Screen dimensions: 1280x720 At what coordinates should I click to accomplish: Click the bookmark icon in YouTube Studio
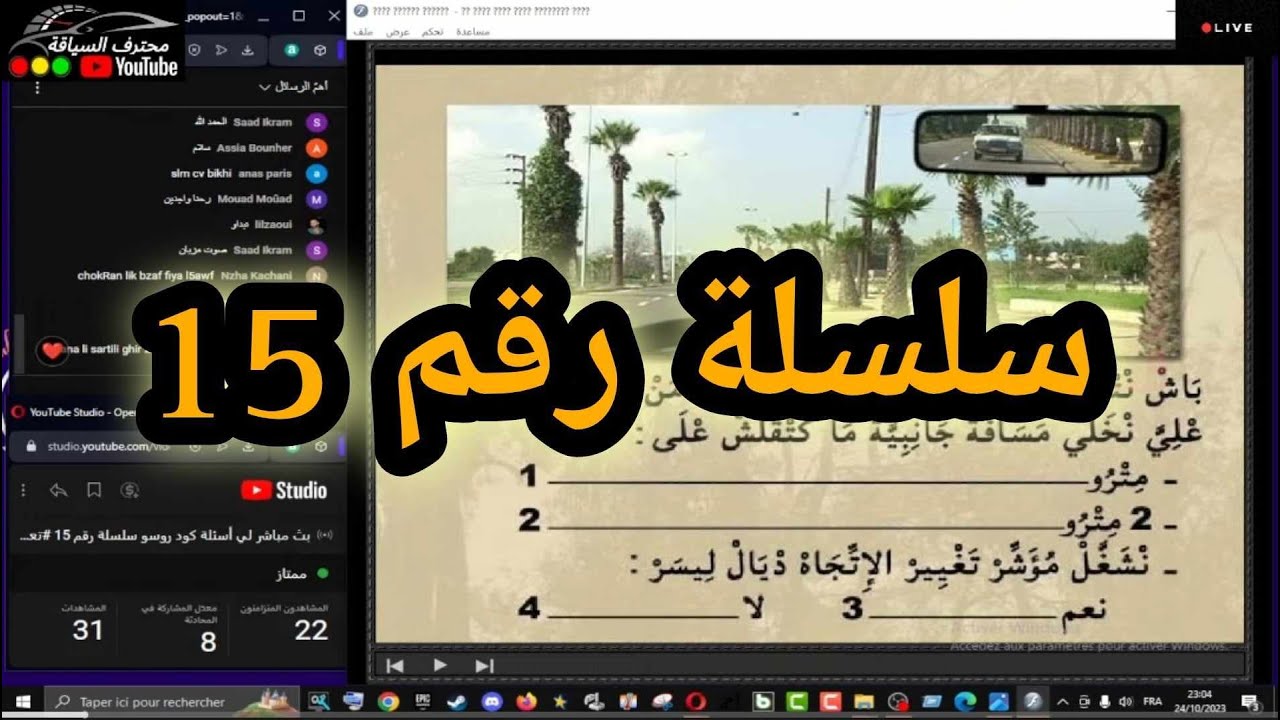94,490
